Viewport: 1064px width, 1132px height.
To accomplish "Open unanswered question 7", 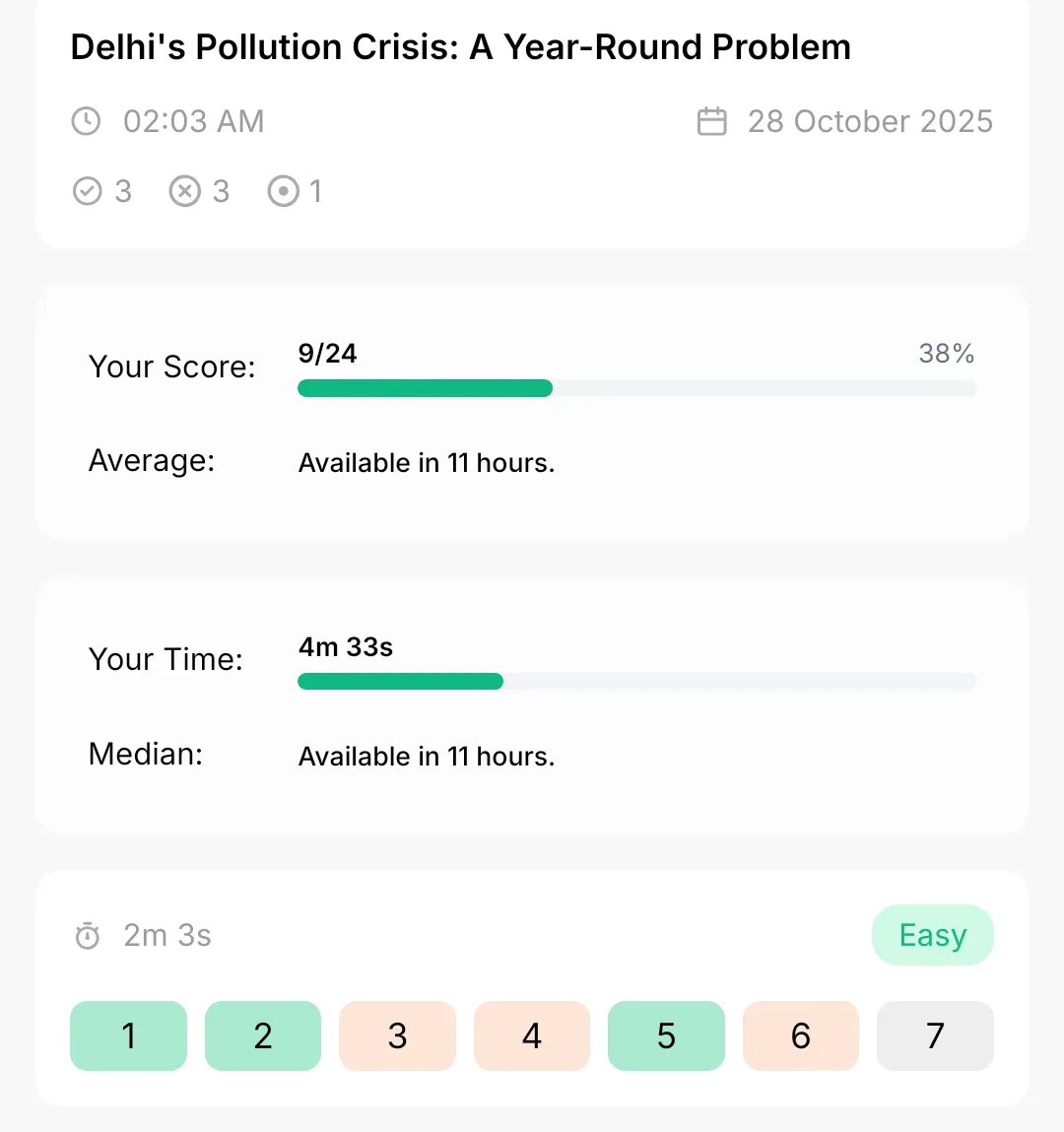I will (x=936, y=1036).
